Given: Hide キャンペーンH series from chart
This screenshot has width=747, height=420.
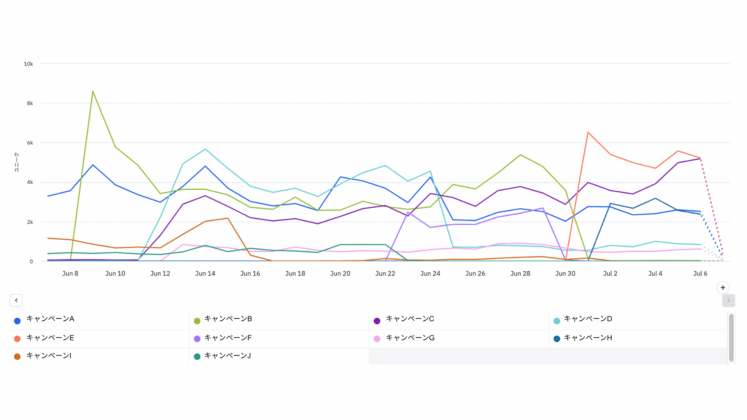Looking at the screenshot, I should (x=588, y=338).
